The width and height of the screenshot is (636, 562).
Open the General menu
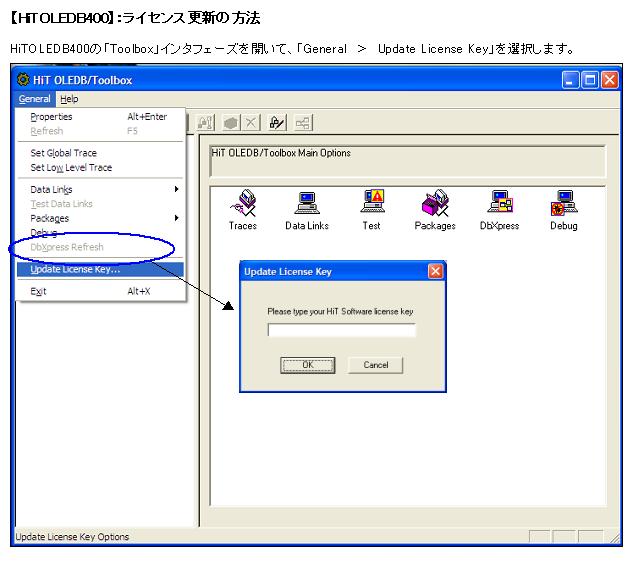34,99
